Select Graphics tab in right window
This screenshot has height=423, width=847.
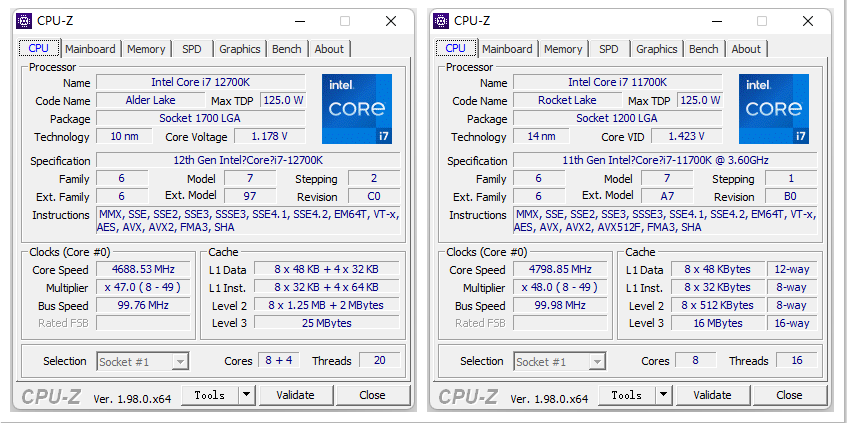[657, 49]
